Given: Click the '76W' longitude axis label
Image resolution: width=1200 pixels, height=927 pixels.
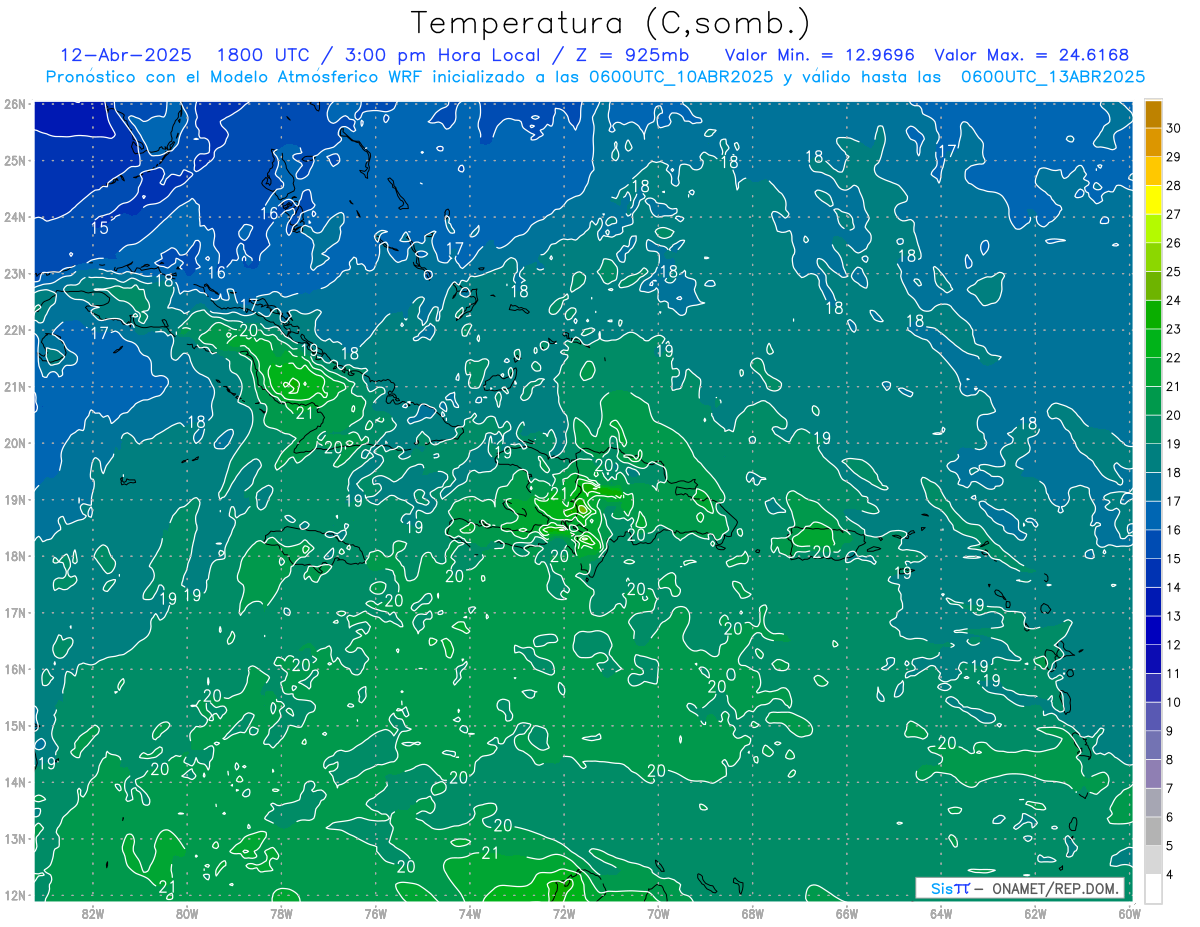Looking at the screenshot, I should [x=376, y=914].
